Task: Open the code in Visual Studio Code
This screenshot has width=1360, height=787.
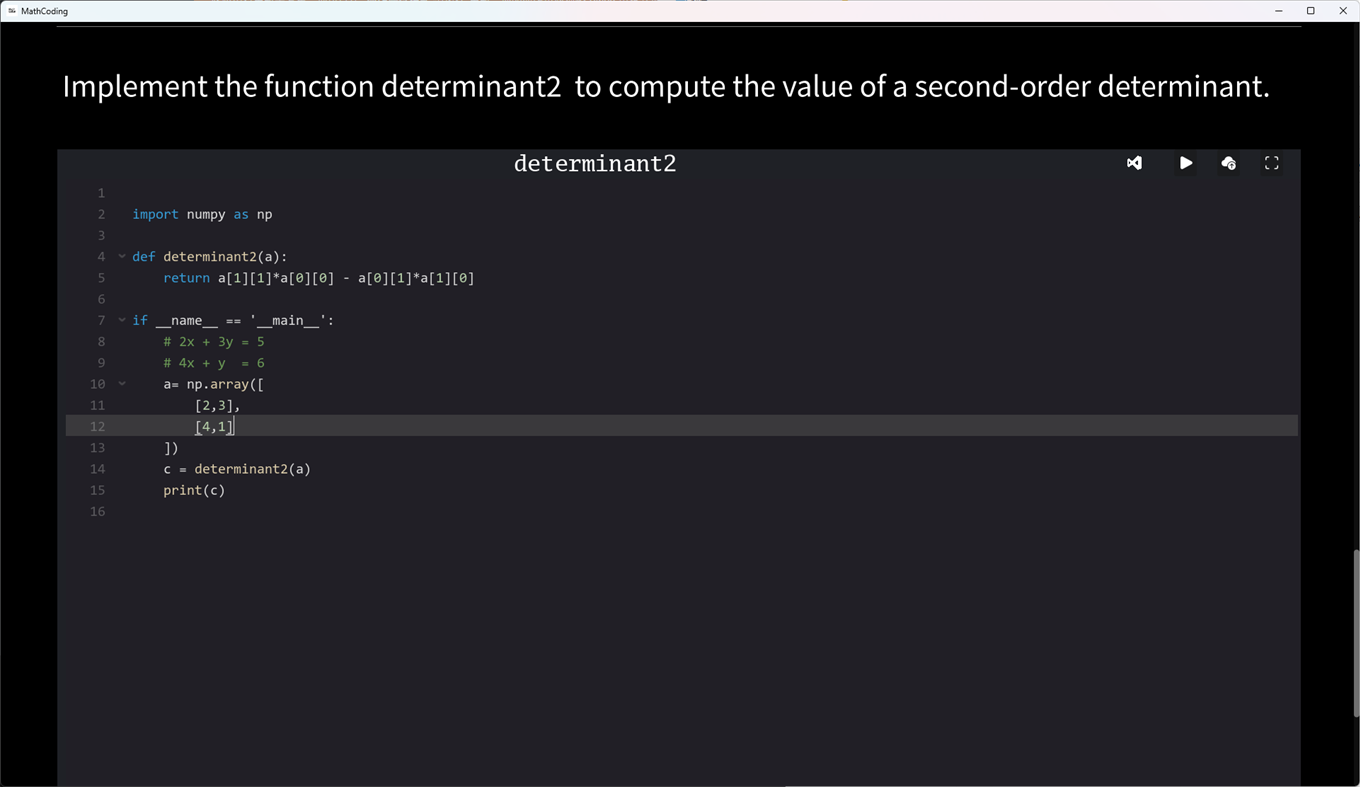Action: click(x=1134, y=163)
